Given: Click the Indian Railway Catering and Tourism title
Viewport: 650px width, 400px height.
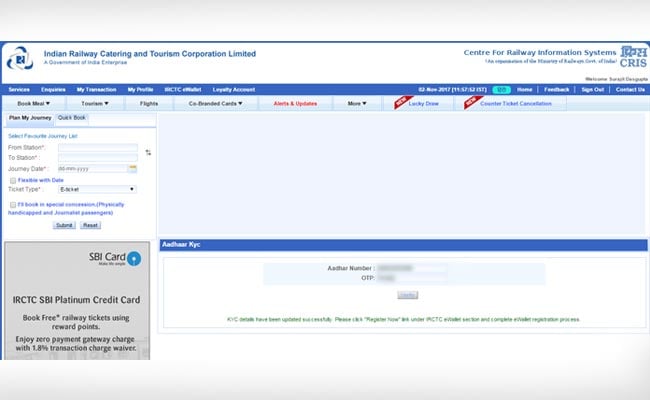Looking at the screenshot, I should point(150,54).
